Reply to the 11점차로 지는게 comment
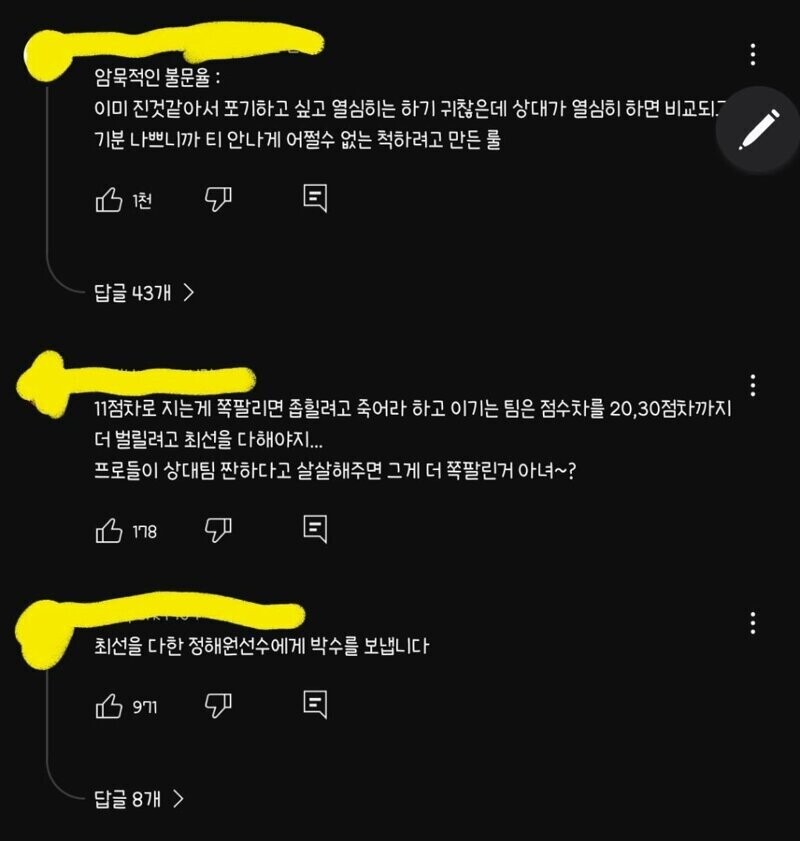The height and width of the screenshot is (841, 800). pyautogui.click(x=315, y=529)
